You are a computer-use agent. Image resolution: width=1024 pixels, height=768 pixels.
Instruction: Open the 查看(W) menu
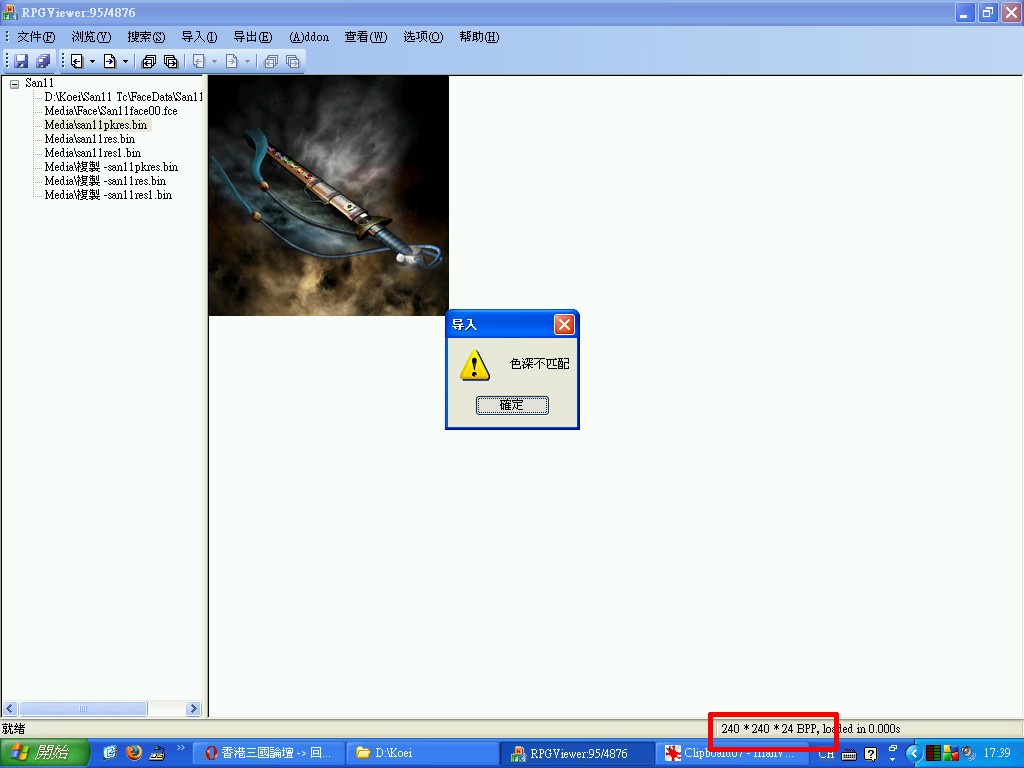[366, 37]
